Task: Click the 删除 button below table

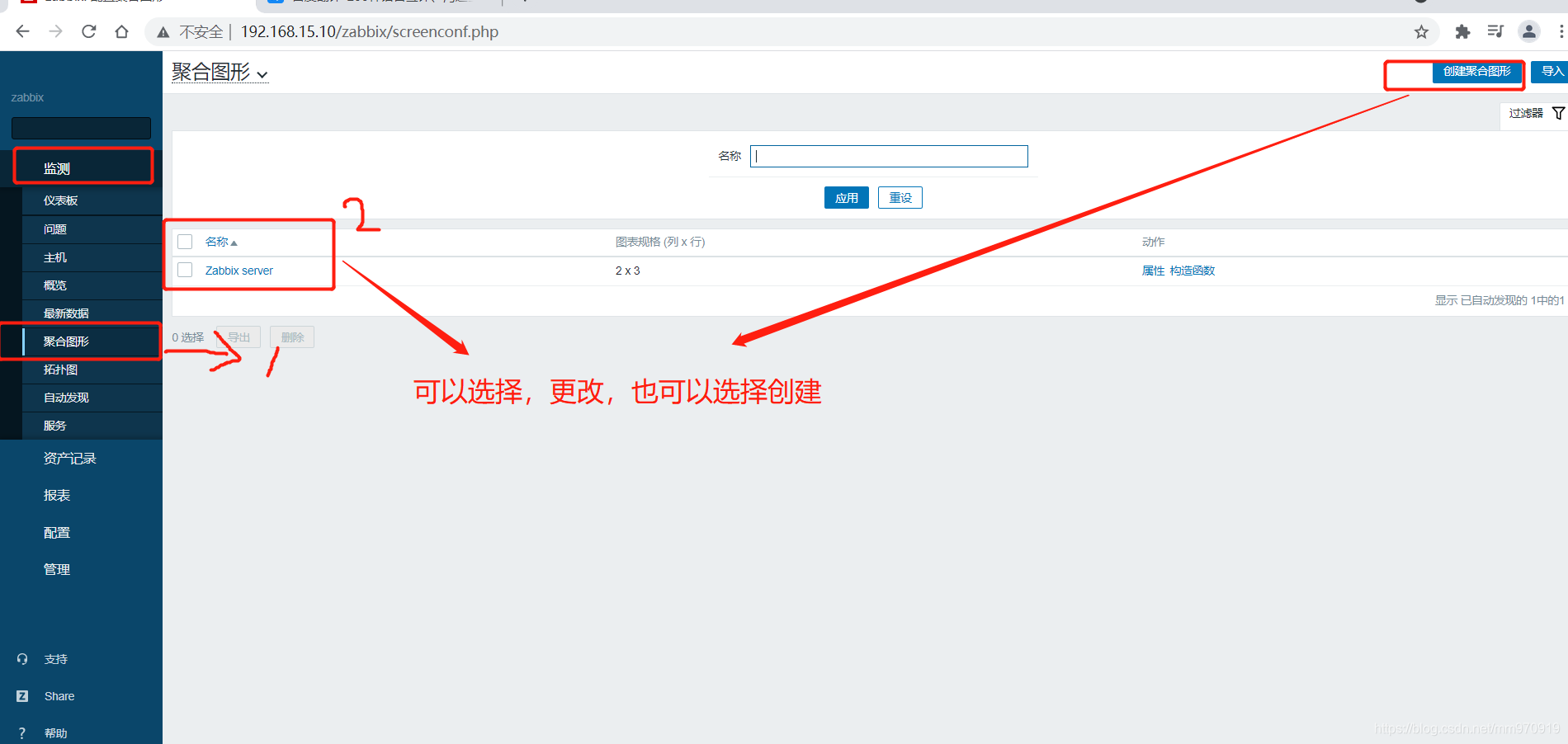Action: pos(292,337)
